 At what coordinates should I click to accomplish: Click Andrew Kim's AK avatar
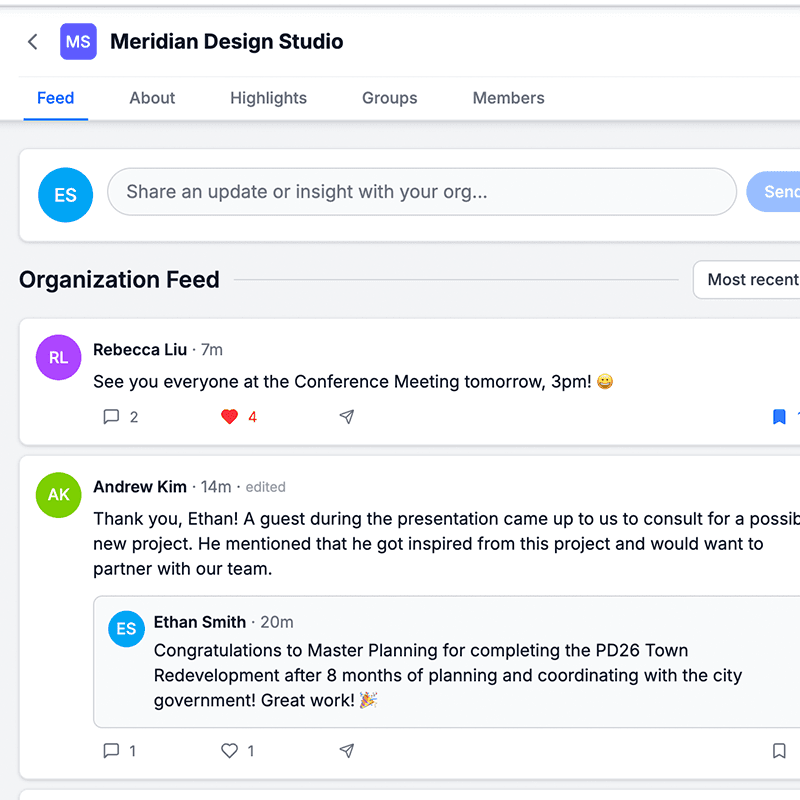pos(58,495)
